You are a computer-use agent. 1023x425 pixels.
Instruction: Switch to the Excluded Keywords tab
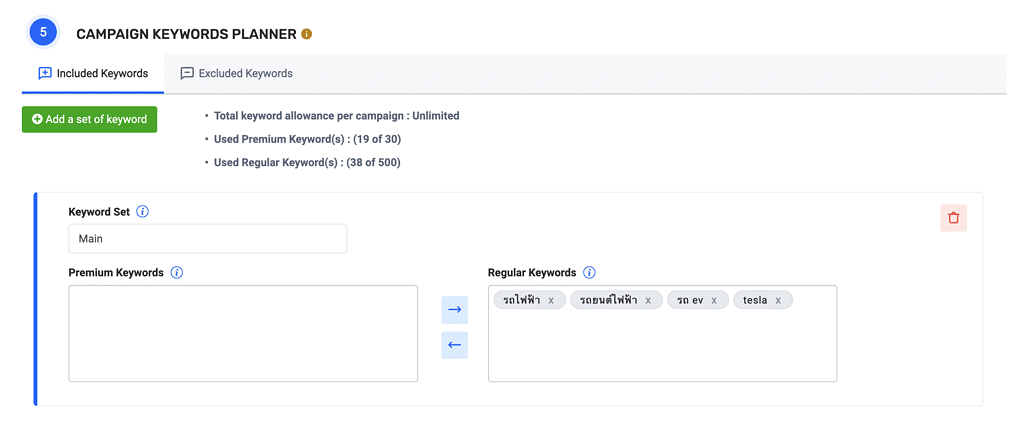236,73
